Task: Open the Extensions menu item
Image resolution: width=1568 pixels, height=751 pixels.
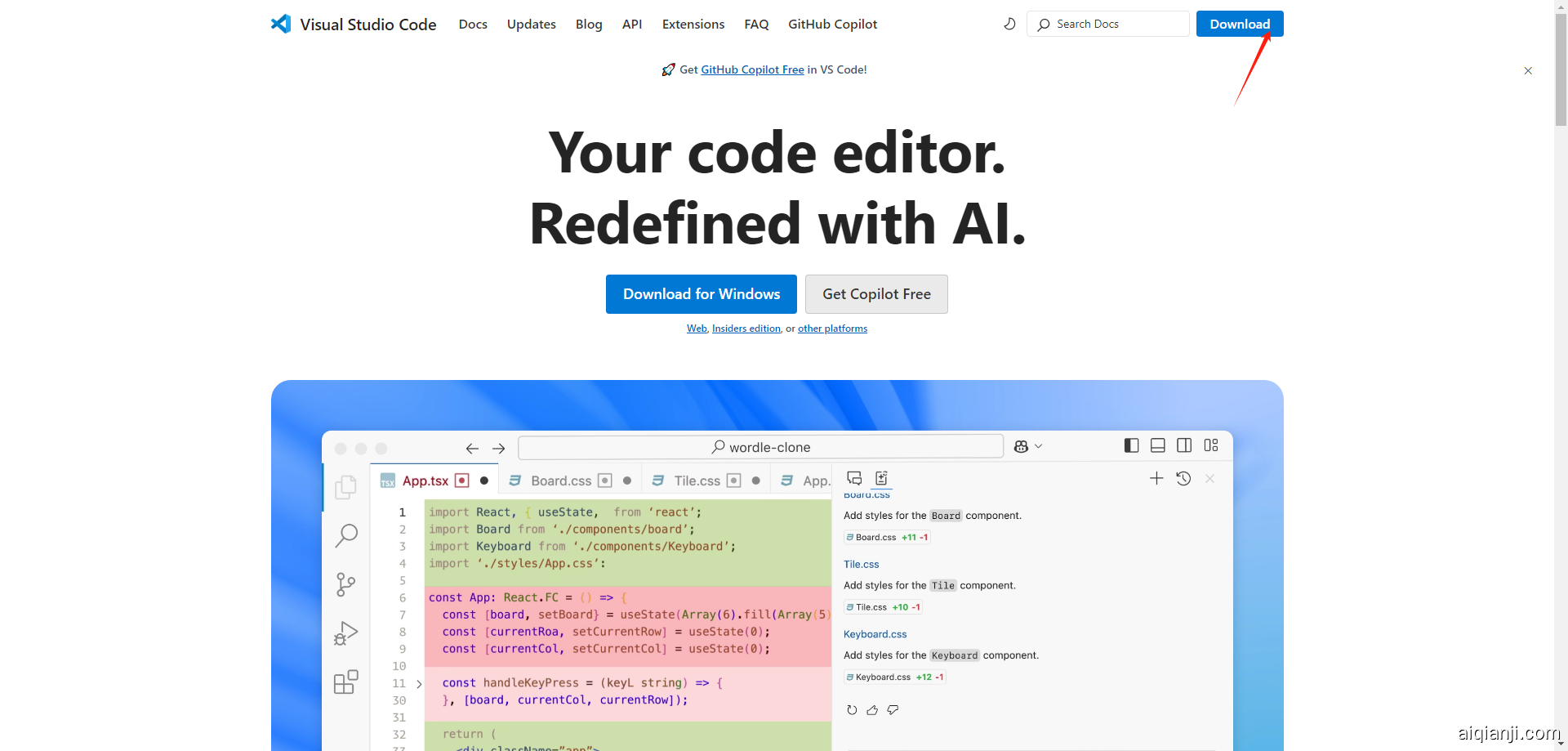Action: tap(693, 24)
